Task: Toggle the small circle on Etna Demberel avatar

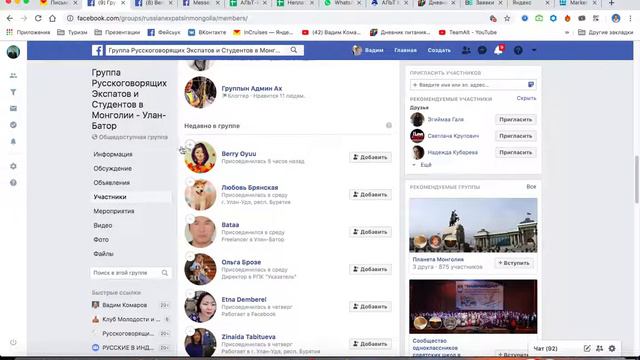Action: [x=190, y=293]
